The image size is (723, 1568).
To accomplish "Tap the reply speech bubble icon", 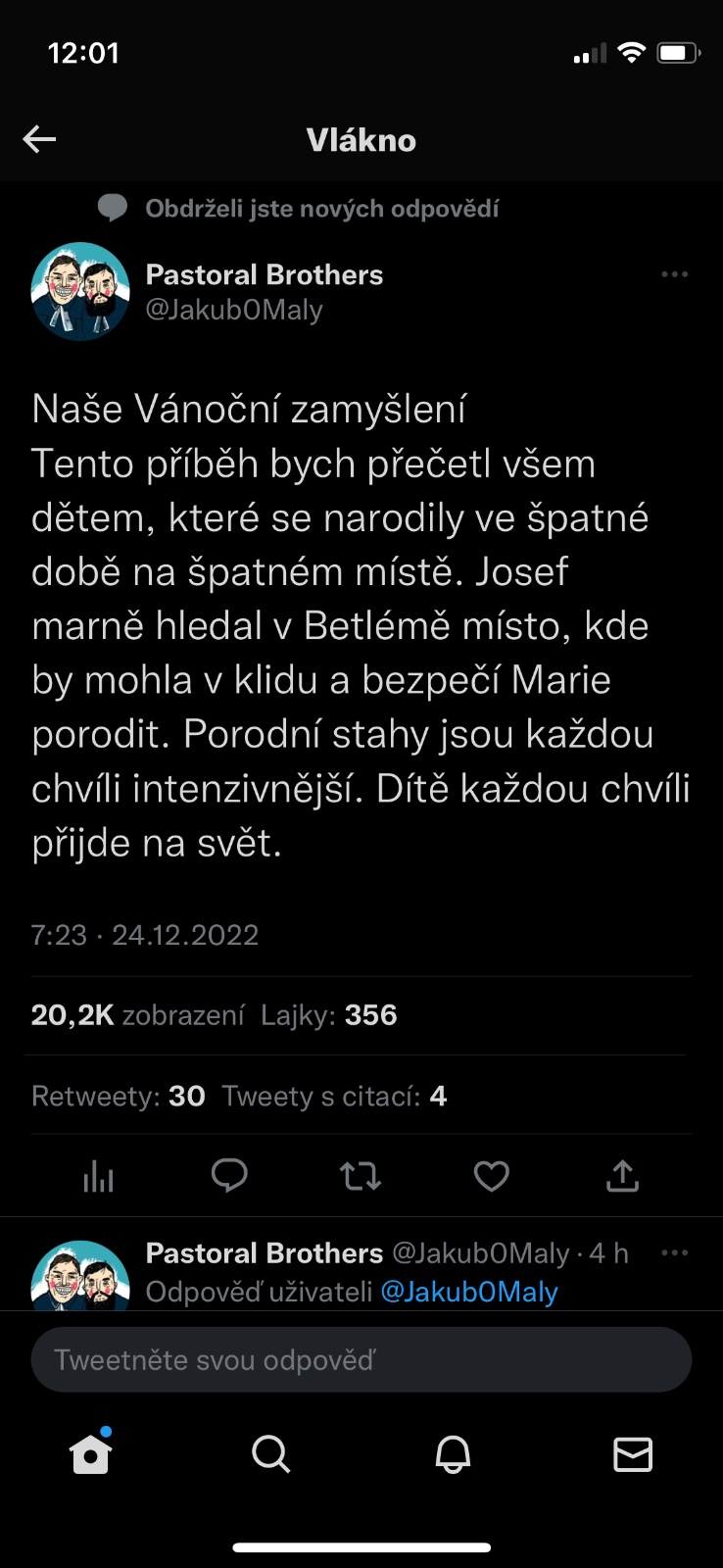I will pyautogui.click(x=229, y=1175).
